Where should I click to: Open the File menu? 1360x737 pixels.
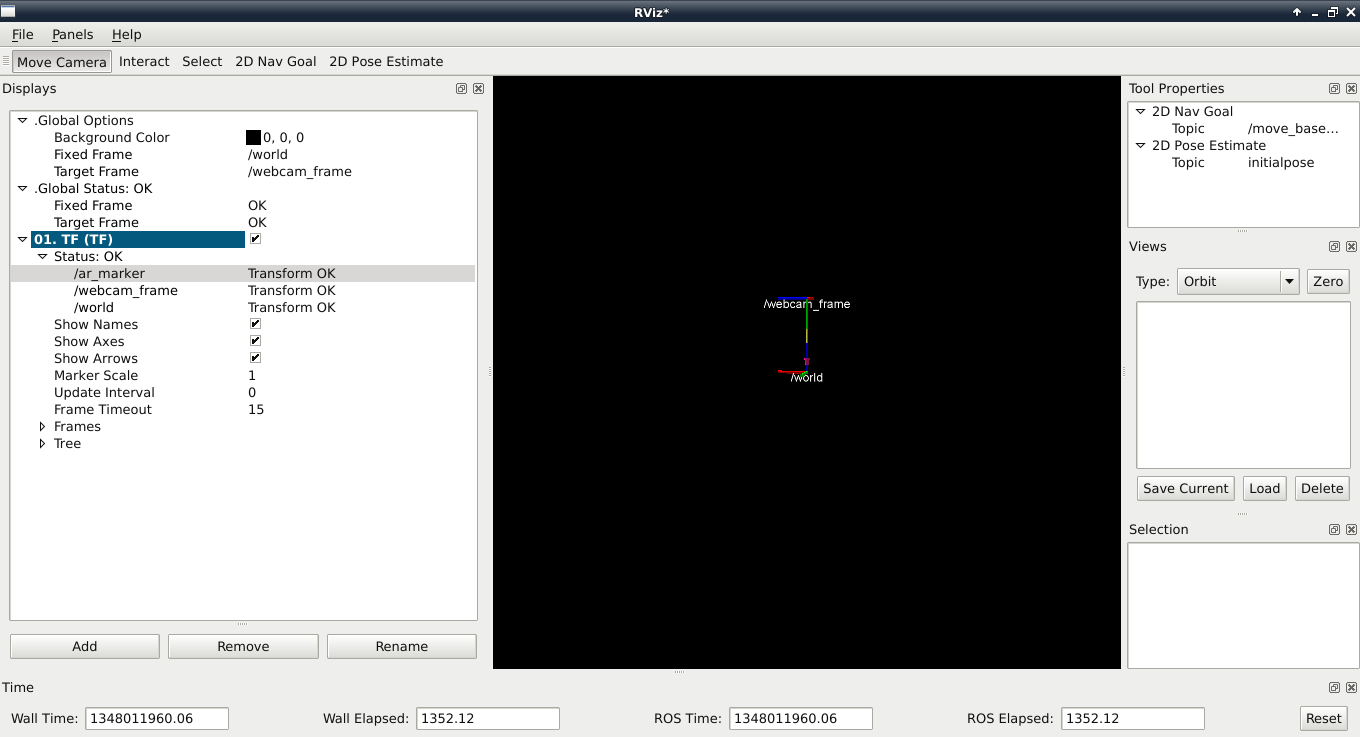[22, 35]
